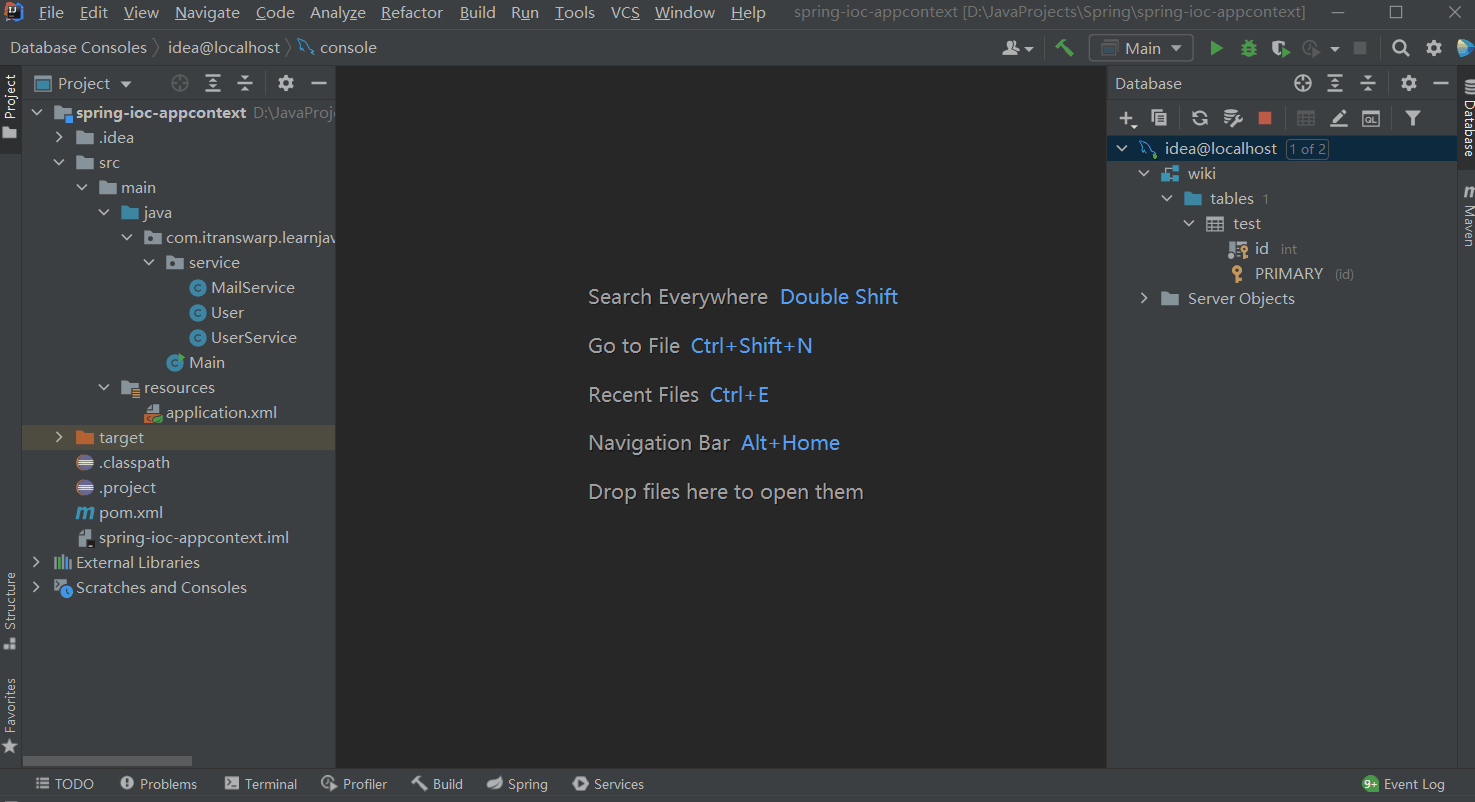Toggle the Maven tool window side tab
The height and width of the screenshot is (802, 1475).
1467,215
